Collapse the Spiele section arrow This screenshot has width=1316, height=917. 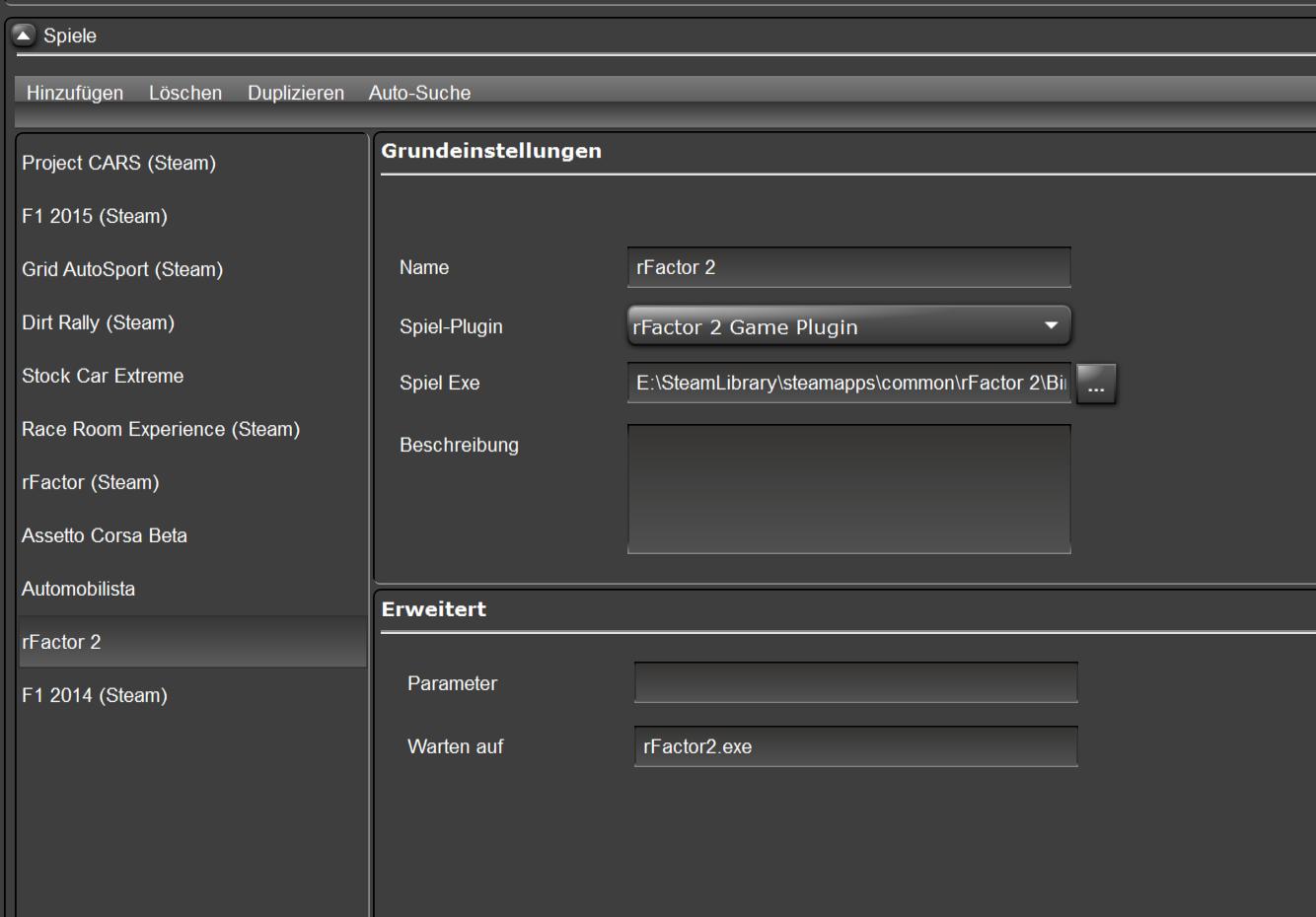[x=24, y=35]
